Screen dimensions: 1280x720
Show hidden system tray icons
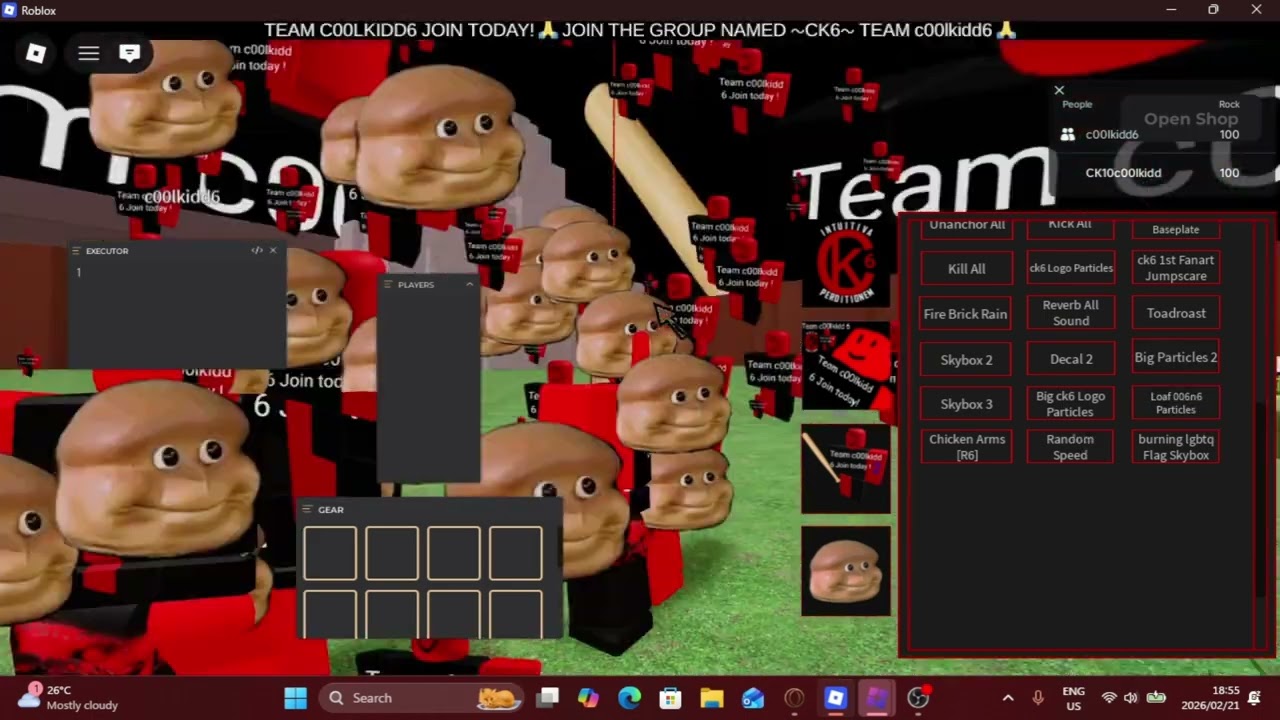click(1008, 698)
